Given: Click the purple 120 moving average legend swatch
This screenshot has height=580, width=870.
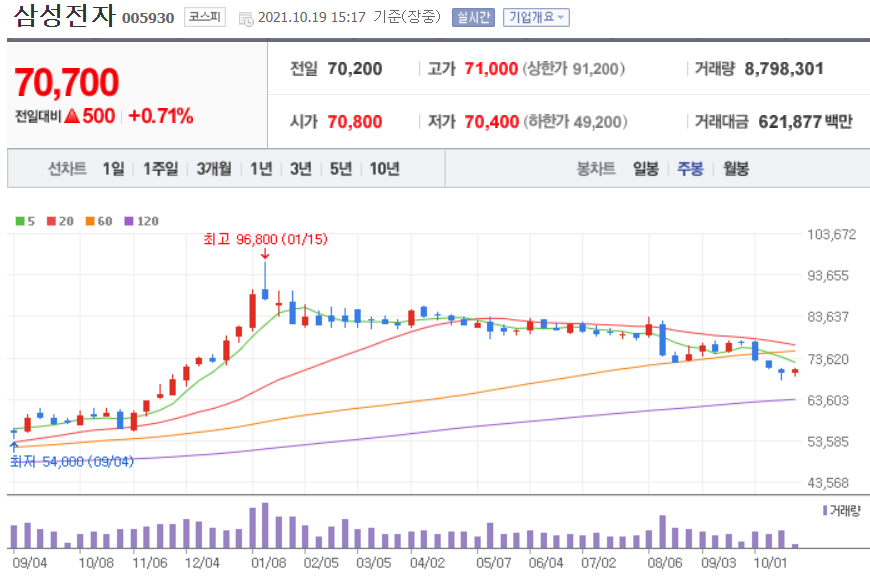Looking at the screenshot, I should click(129, 221).
